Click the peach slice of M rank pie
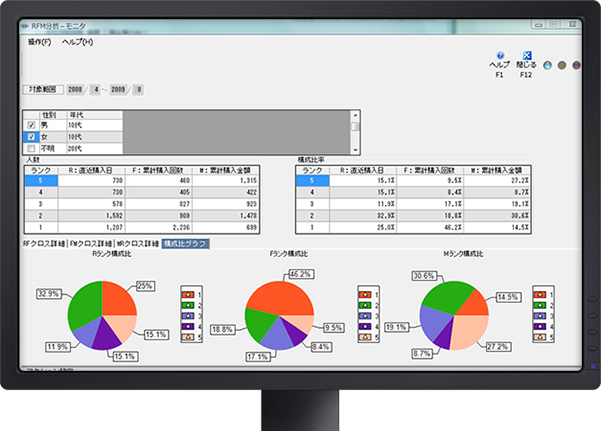 click(x=470, y=332)
